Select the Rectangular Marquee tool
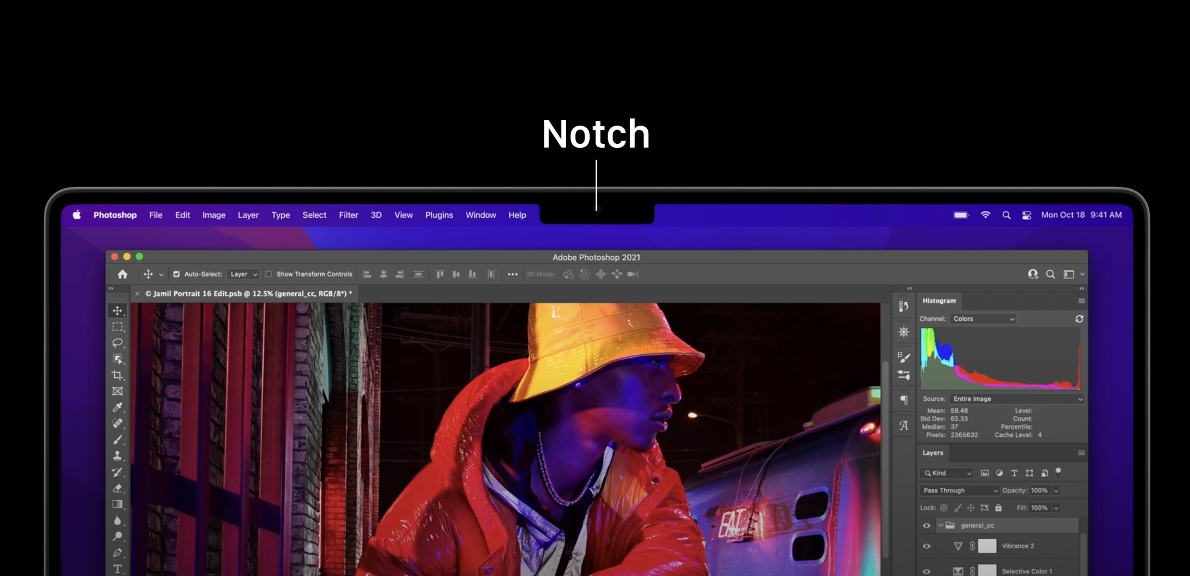The width and height of the screenshot is (1190, 576). 118,327
